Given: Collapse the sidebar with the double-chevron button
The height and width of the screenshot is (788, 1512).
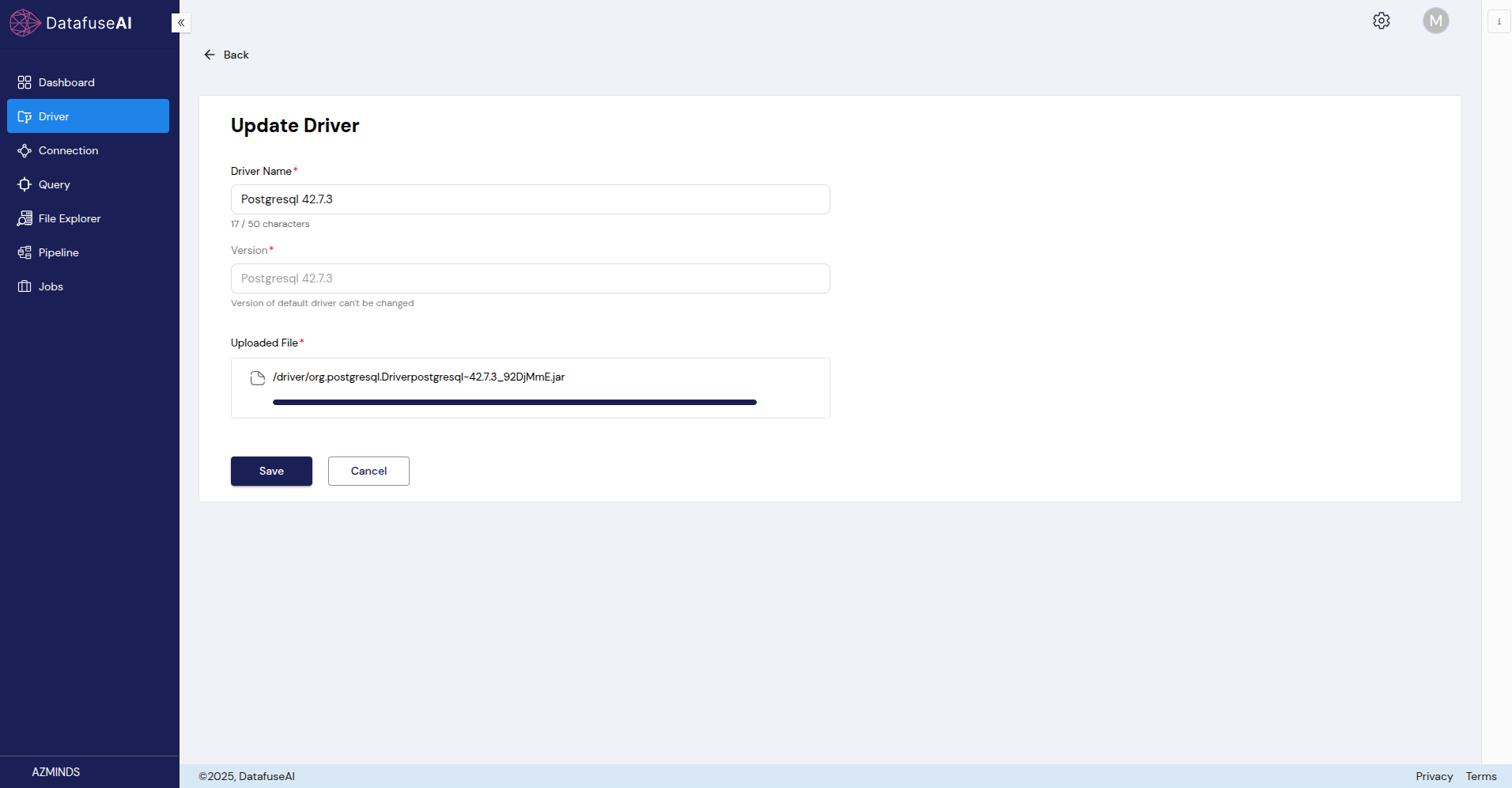Looking at the screenshot, I should click(x=181, y=23).
